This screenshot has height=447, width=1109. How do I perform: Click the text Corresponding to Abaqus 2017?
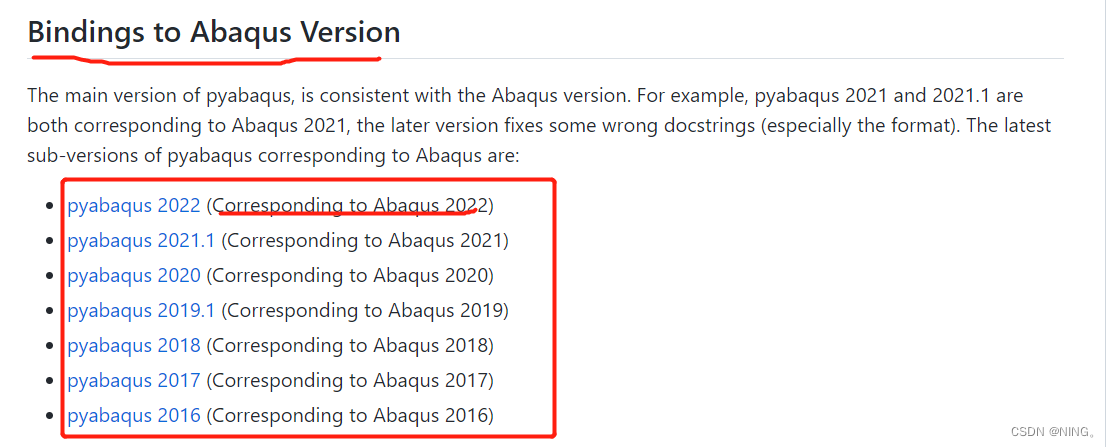point(350,381)
